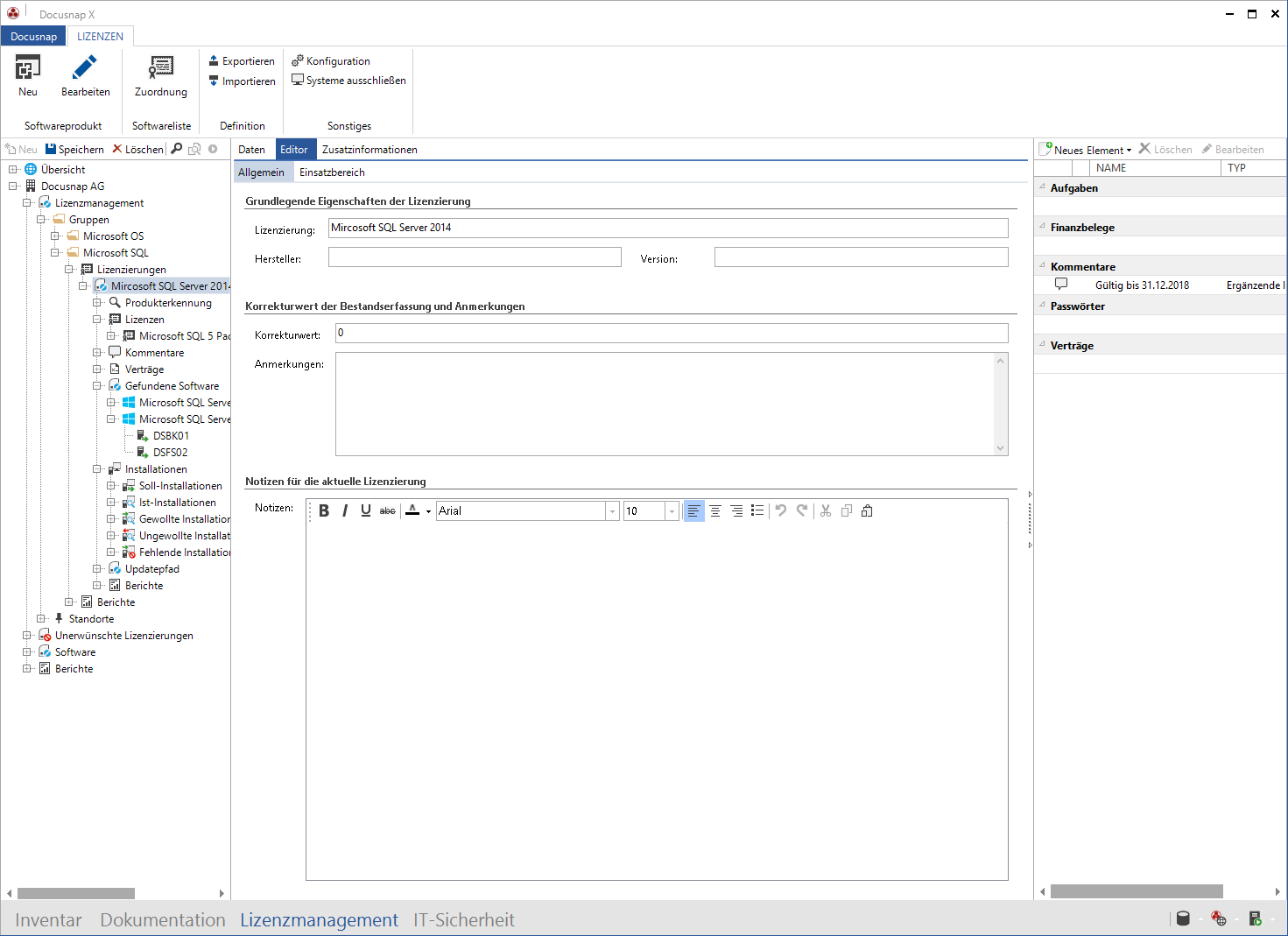The image size is (1288, 936).
Task: Click into the Lizenzierung text field
Action: [x=668, y=228]
